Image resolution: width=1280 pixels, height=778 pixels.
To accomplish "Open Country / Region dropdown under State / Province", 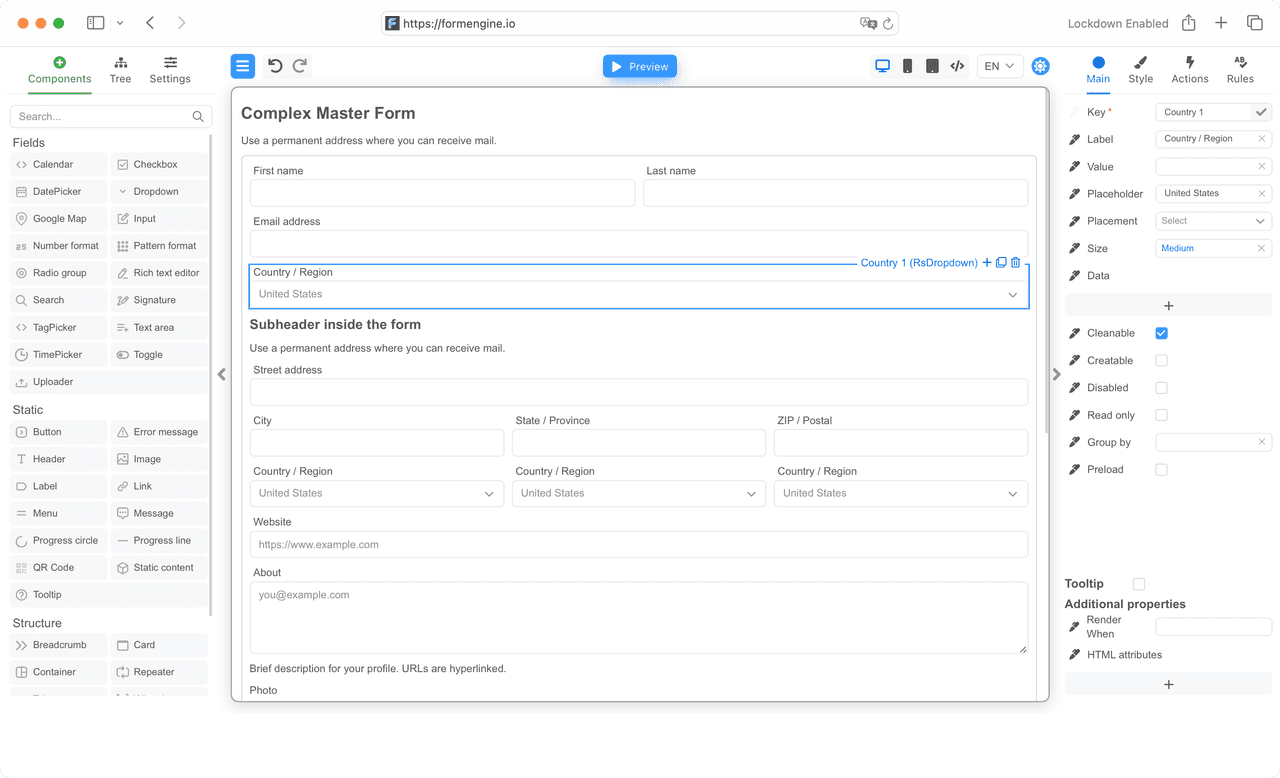I will 639,494.
